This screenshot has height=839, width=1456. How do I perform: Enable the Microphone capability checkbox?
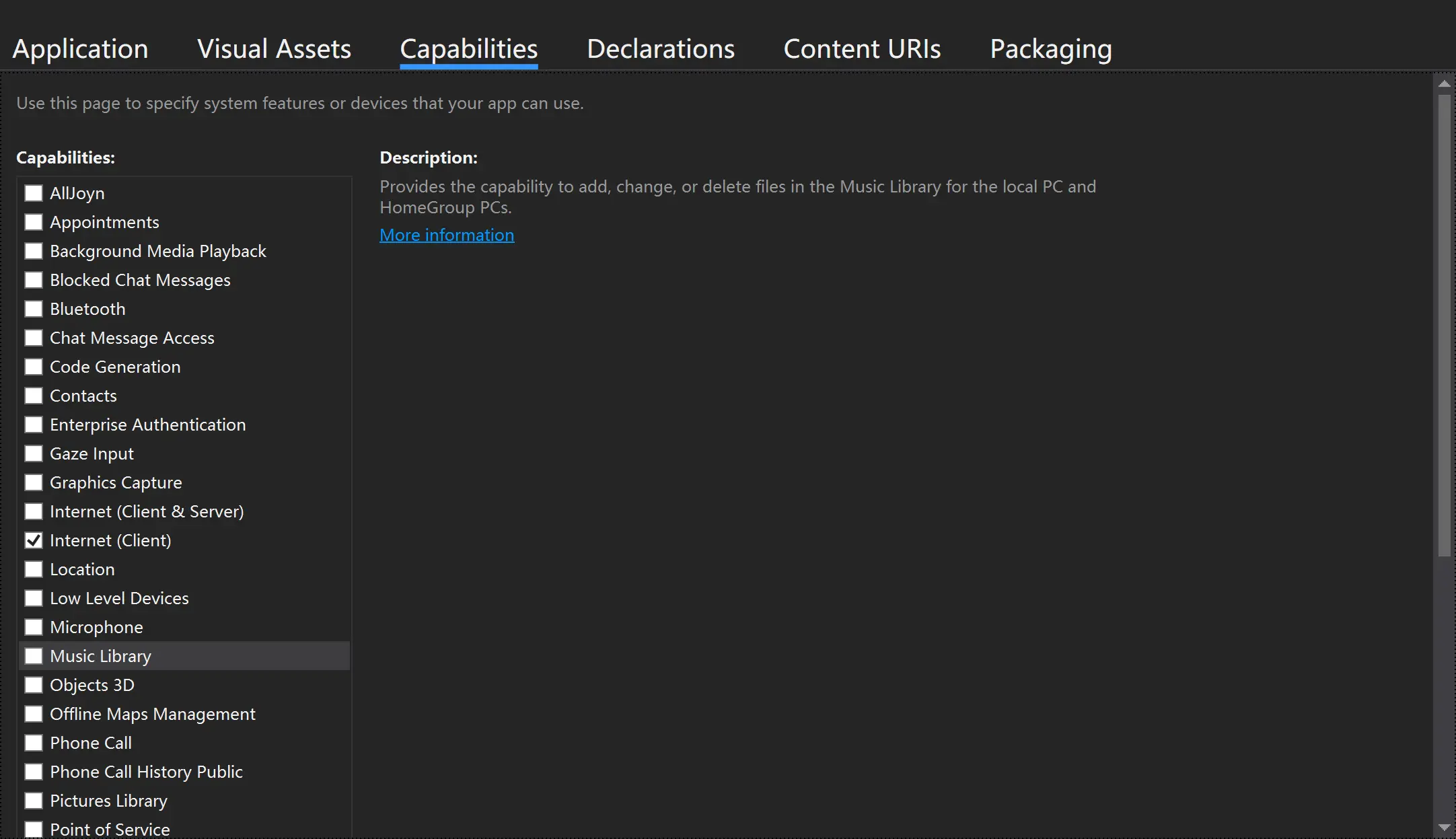click(x=34, y=627)
